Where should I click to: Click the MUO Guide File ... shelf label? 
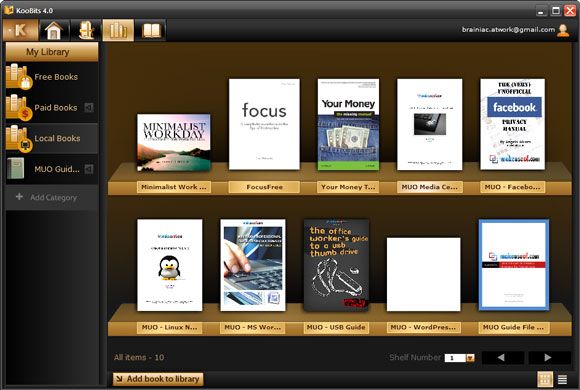(514, 327)
